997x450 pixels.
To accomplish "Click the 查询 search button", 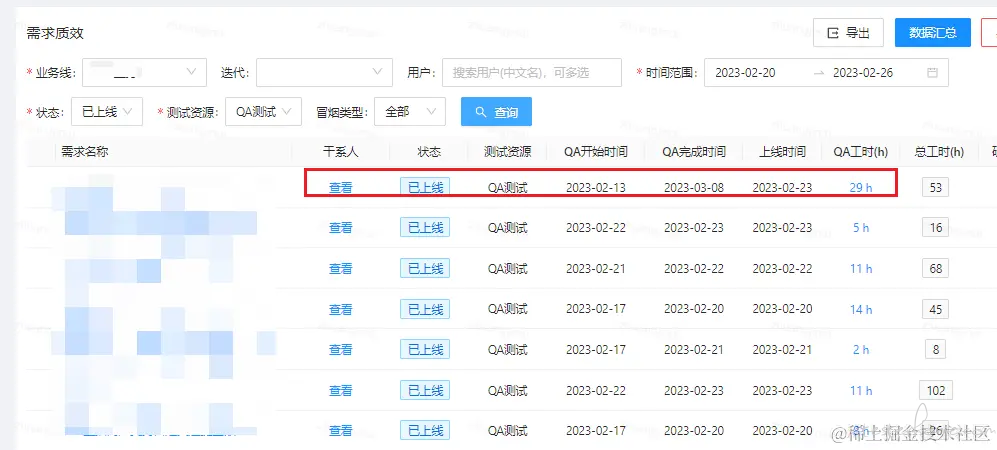I will (x=496, y=112).
